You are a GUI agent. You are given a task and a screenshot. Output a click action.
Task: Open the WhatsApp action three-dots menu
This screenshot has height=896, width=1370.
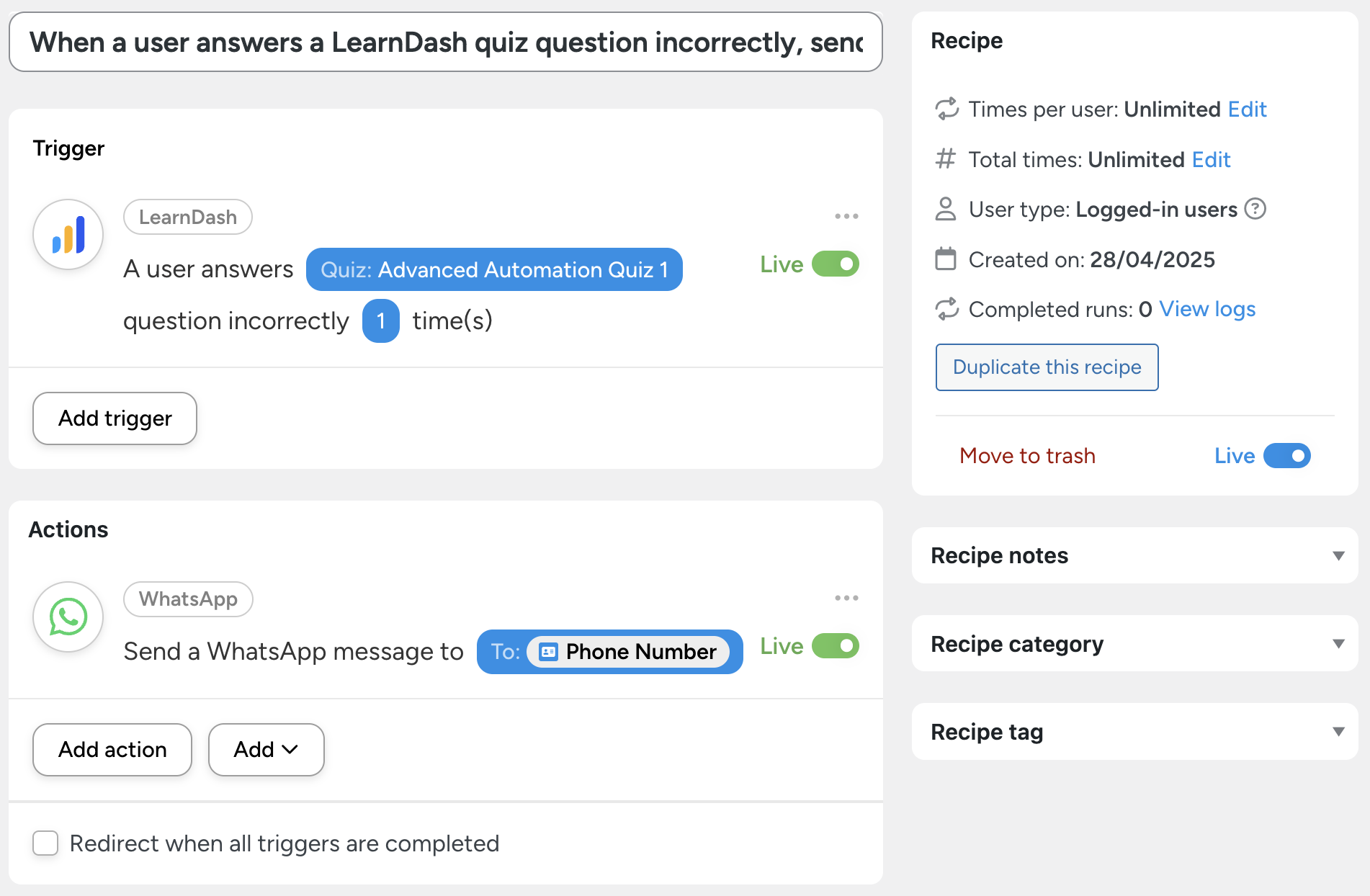coord(846,598)
